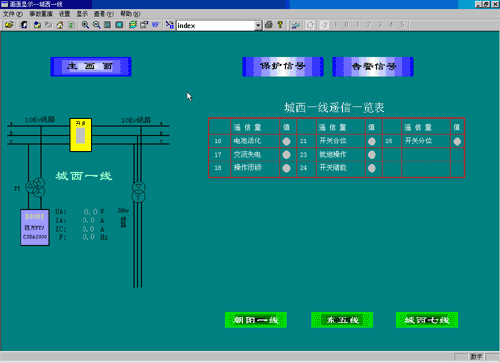The height and width of the screenshot is (363, 500).
Task: Click the printer toolbar icon
Action: (x=269, y=25)
